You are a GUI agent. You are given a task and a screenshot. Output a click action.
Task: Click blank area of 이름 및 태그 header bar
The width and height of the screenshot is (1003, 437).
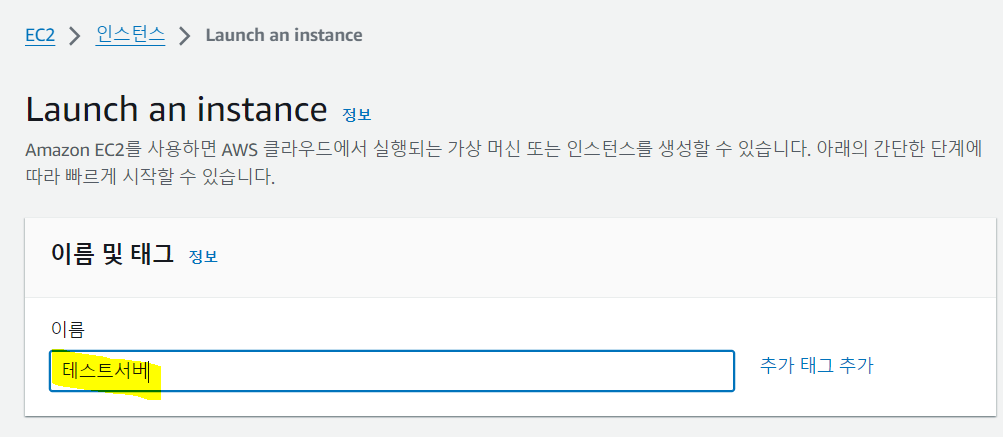[600, 255]
